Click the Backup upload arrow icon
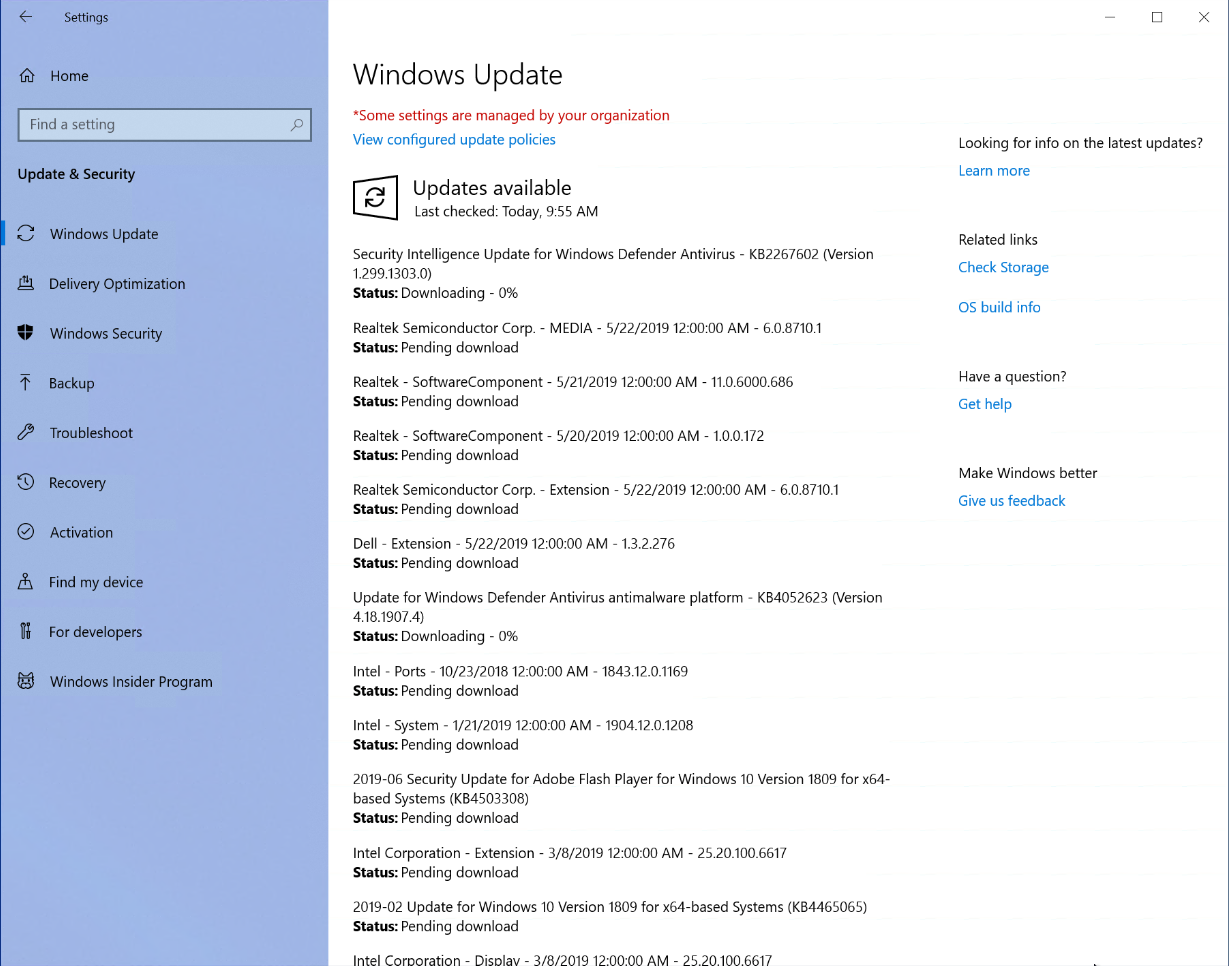Image resolution: width=1229 pixels, height=966 pixels. tap(27, 383)
